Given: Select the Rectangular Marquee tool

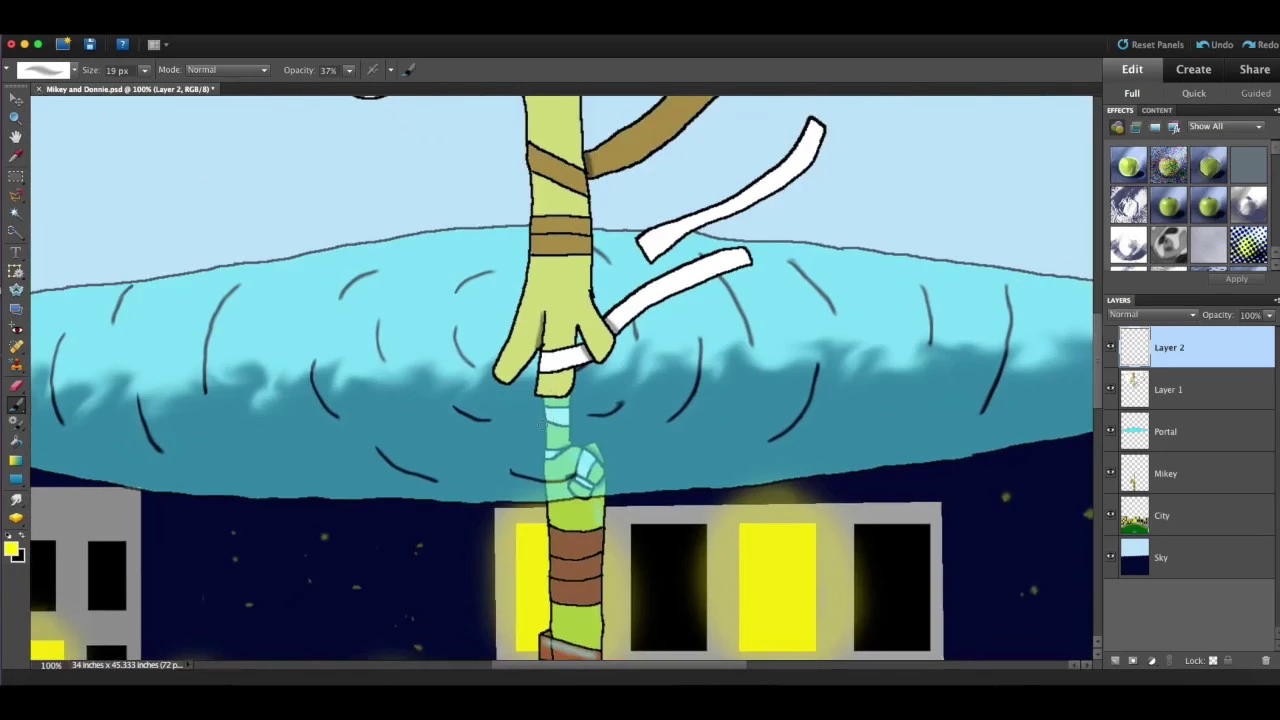Looking at the screenshot, I should [16, 177].
